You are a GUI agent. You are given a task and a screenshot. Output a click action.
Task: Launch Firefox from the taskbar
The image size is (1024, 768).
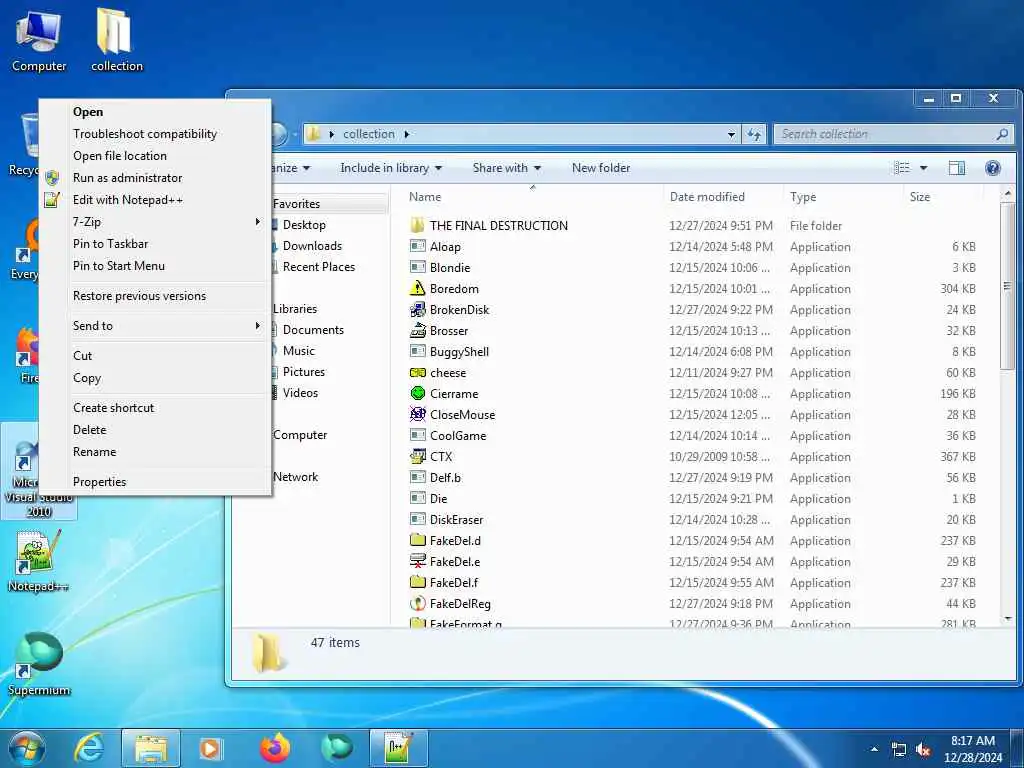(x=275, y=748)
